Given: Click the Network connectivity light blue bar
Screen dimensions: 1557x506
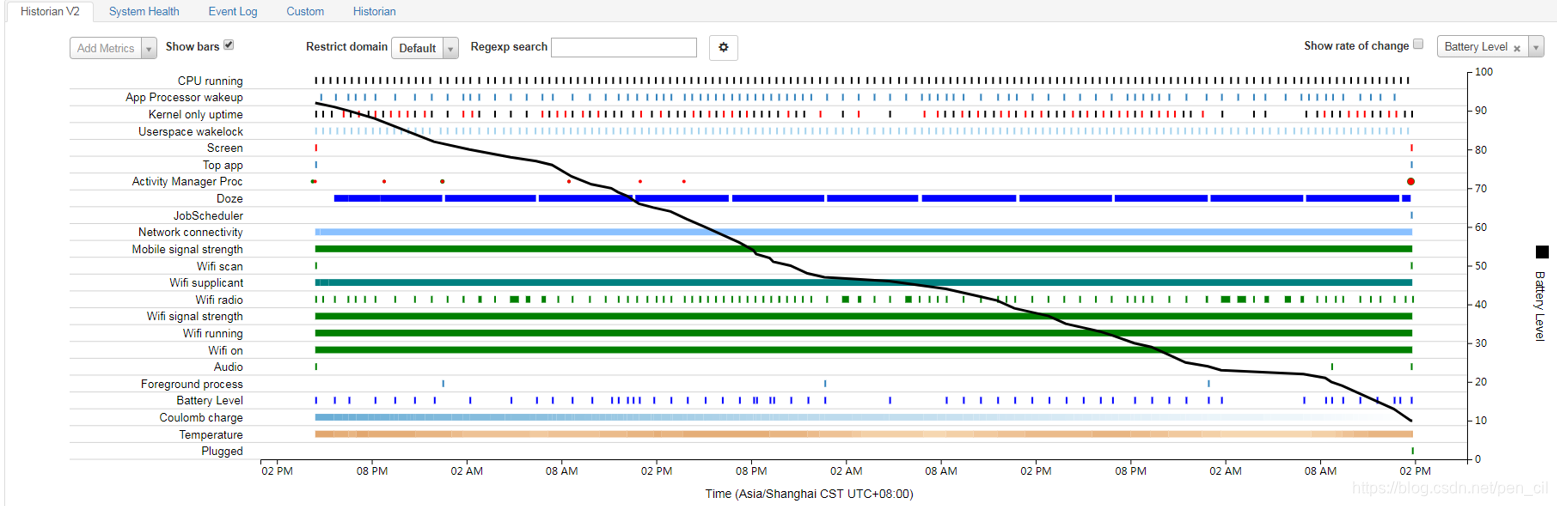Looking at the screenshot, I should 863,232.
